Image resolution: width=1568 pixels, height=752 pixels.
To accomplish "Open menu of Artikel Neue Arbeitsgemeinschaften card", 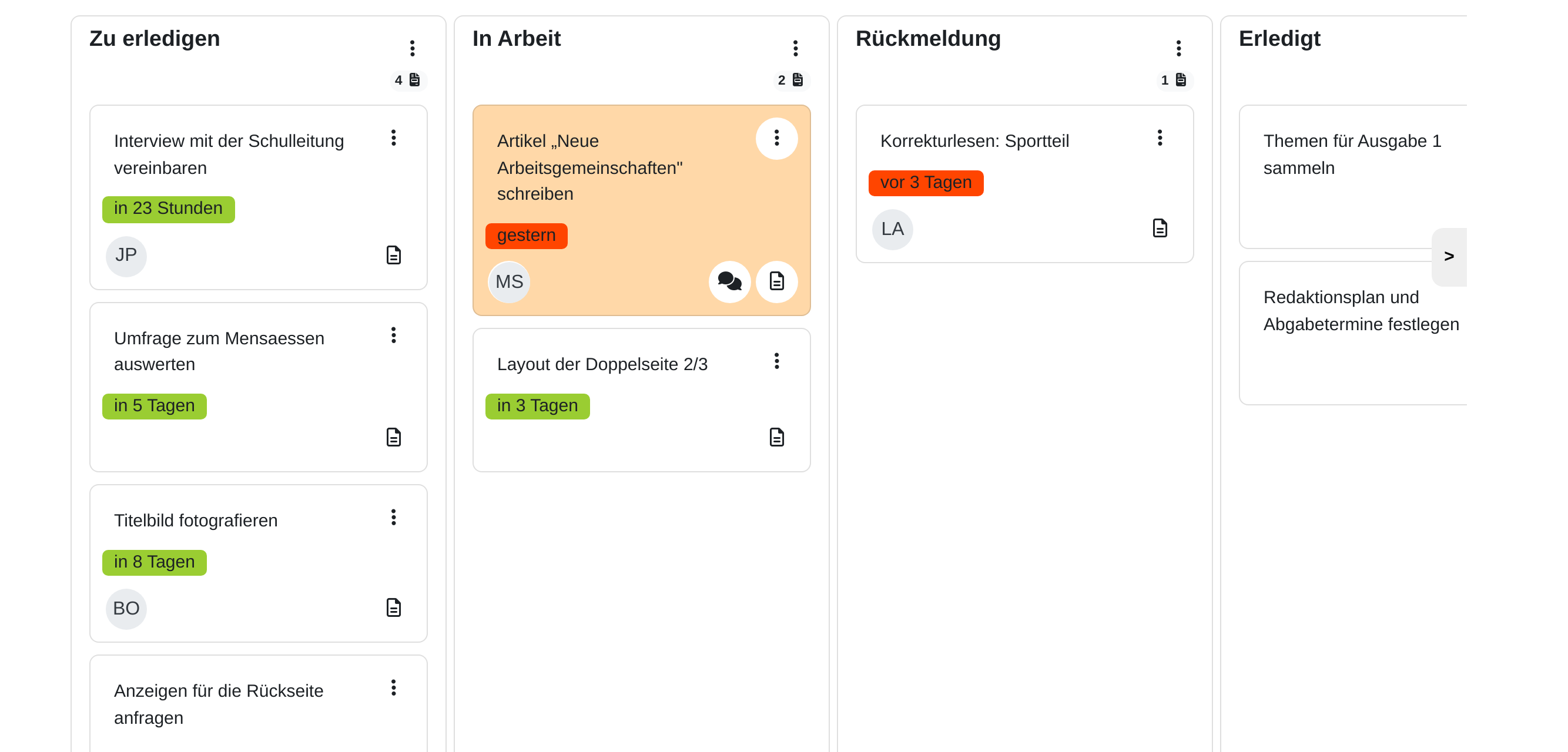I will (776, 138).
